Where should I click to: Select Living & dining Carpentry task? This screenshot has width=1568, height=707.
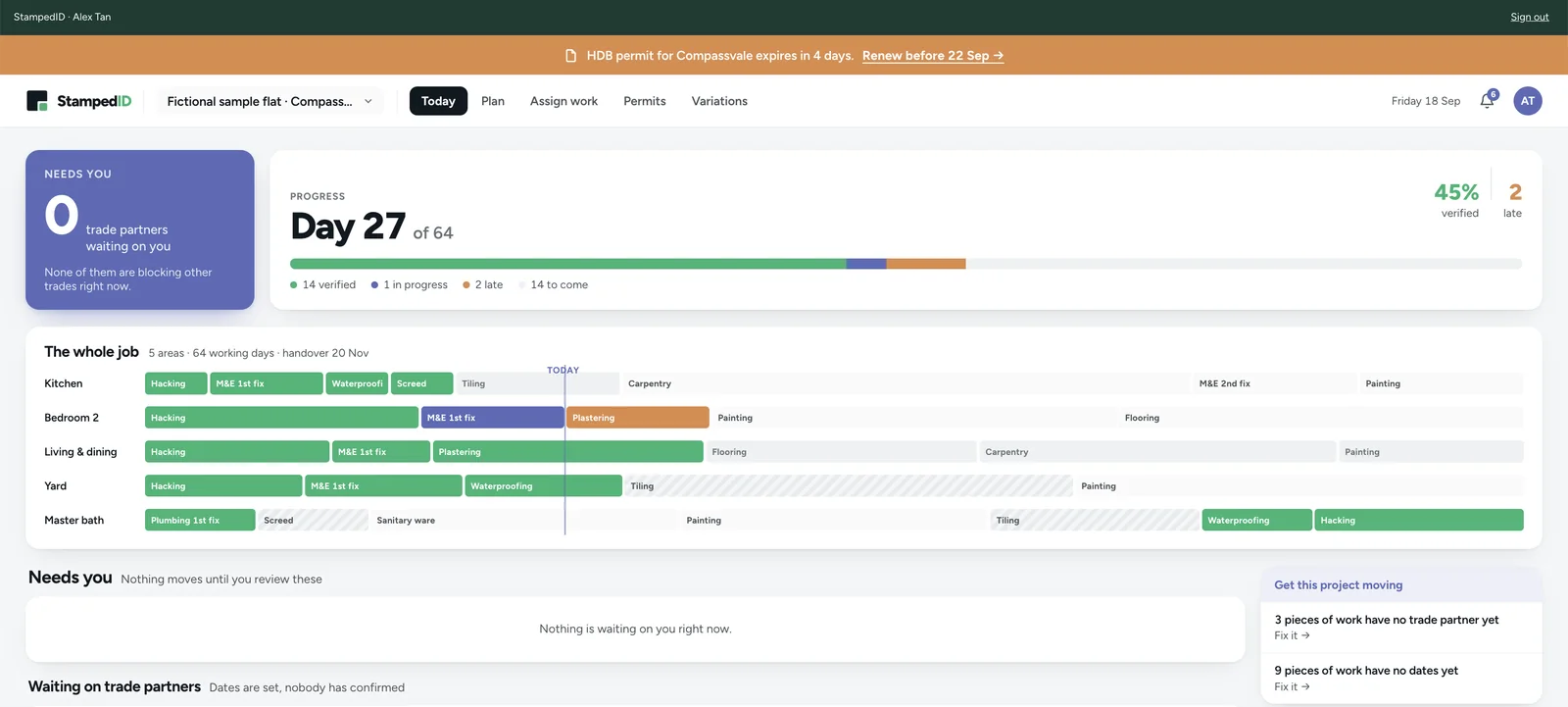pos(1157,452)
